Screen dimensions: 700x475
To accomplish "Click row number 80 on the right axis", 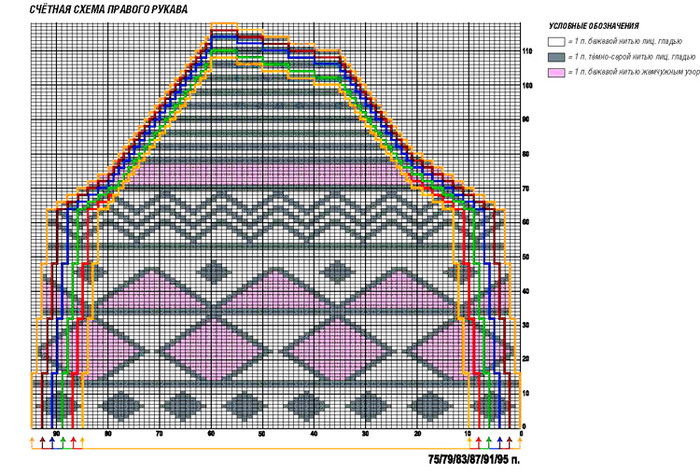I will (526, 154).
